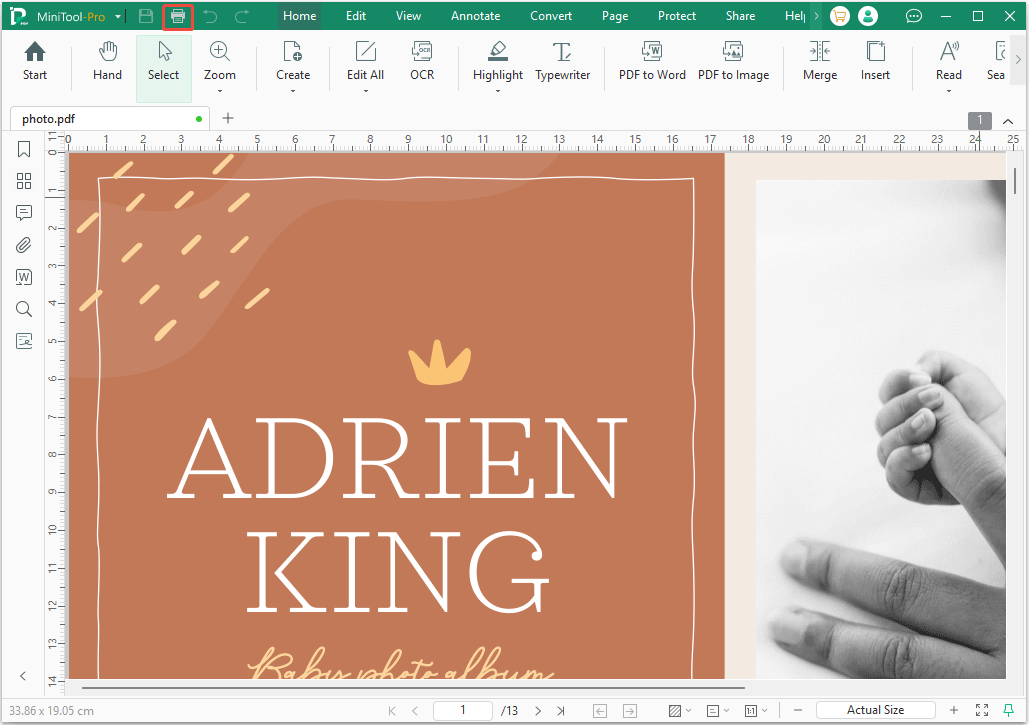The width and height of the screenshot is (1029, 725).
Task: Select the photo.pdf document tab
Action: 110,119
